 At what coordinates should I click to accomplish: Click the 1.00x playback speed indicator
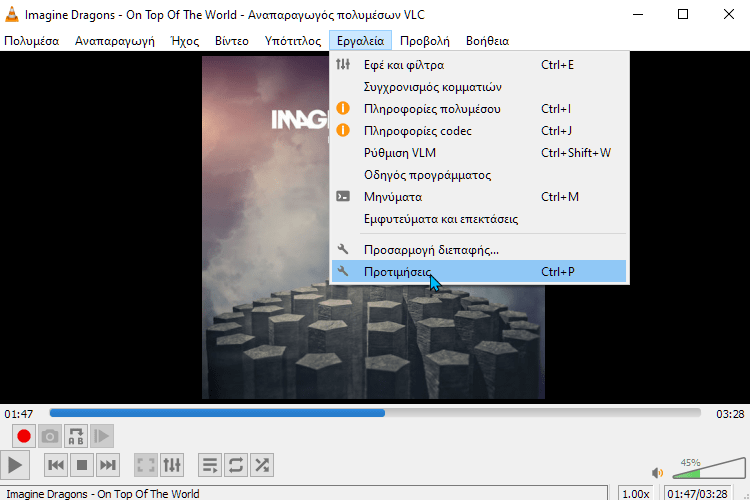[636, 493]
